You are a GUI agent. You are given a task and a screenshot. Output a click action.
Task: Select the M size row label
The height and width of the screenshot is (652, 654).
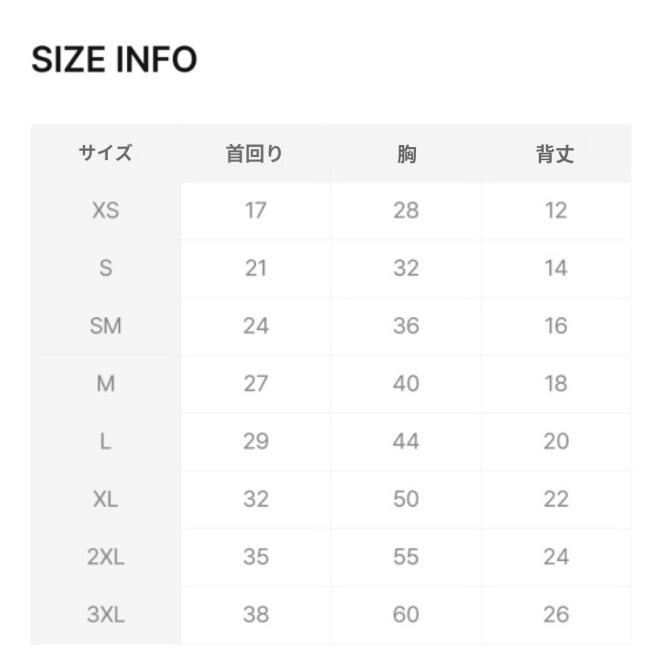click(105, 384)
